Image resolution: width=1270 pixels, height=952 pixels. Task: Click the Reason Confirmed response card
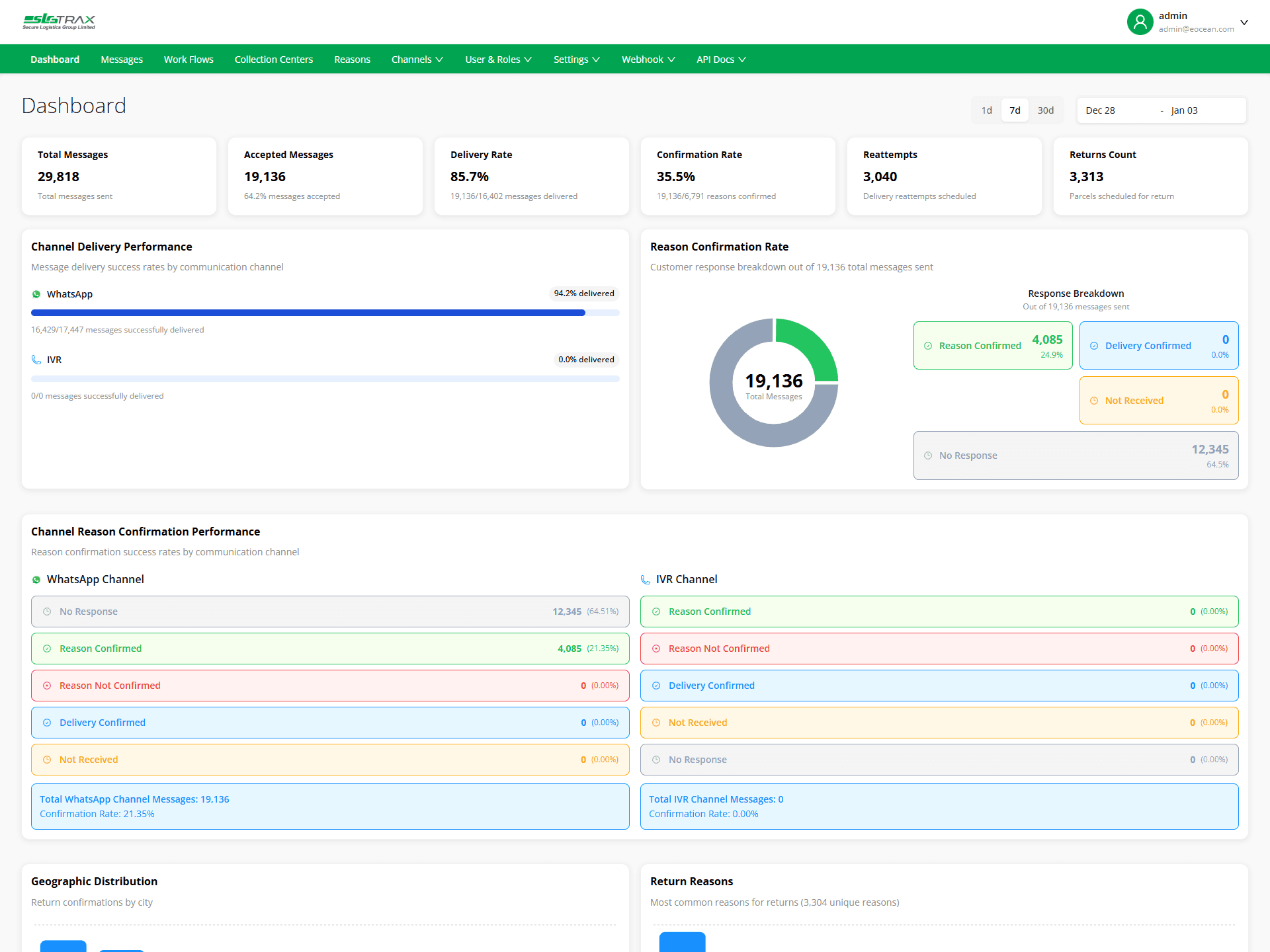pyautogui.click(x=992, y=345)
